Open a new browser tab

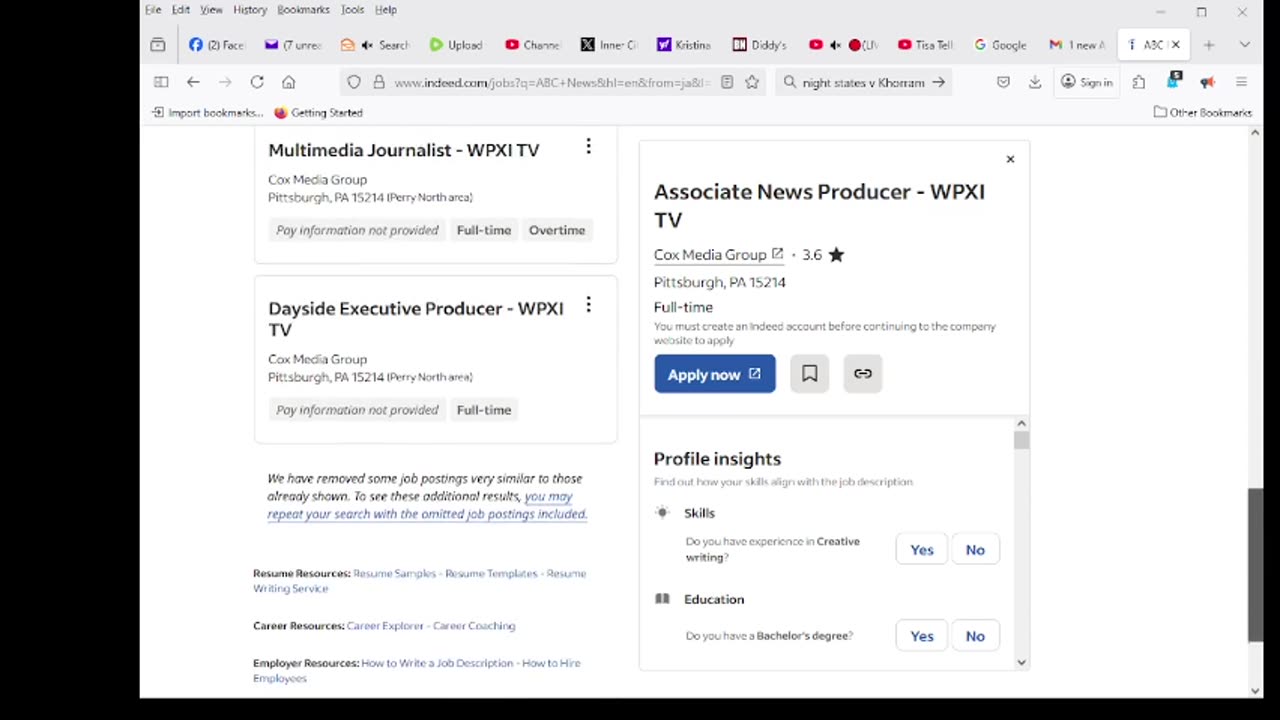[x=1209, y=45]
